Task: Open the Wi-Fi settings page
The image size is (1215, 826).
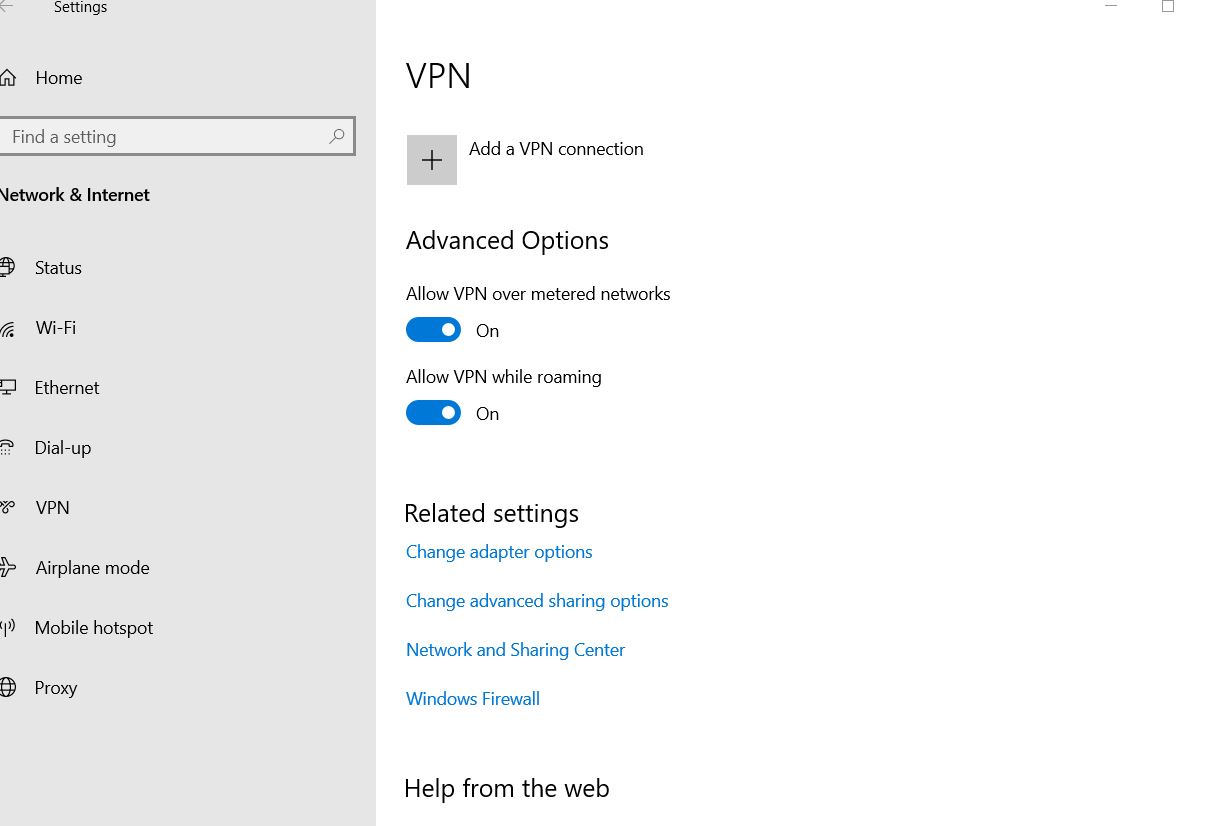Action: 56,328
